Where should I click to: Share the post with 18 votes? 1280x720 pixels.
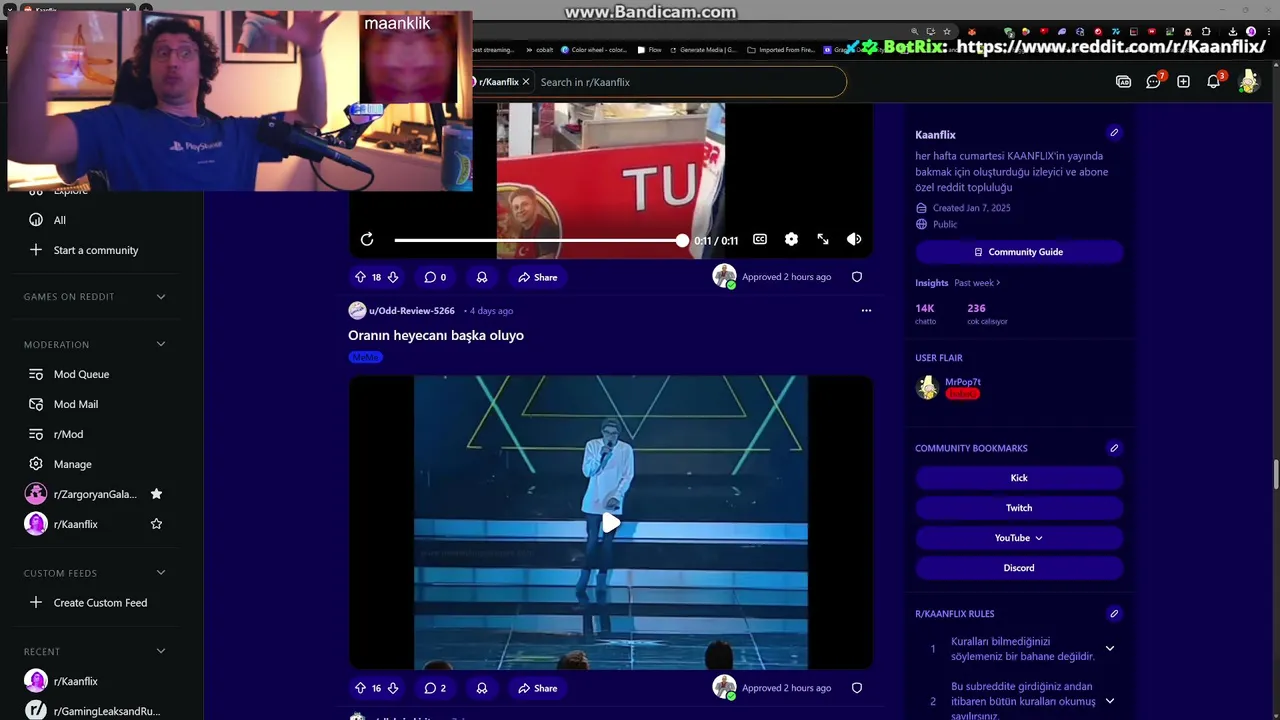[x=538, y=277]
